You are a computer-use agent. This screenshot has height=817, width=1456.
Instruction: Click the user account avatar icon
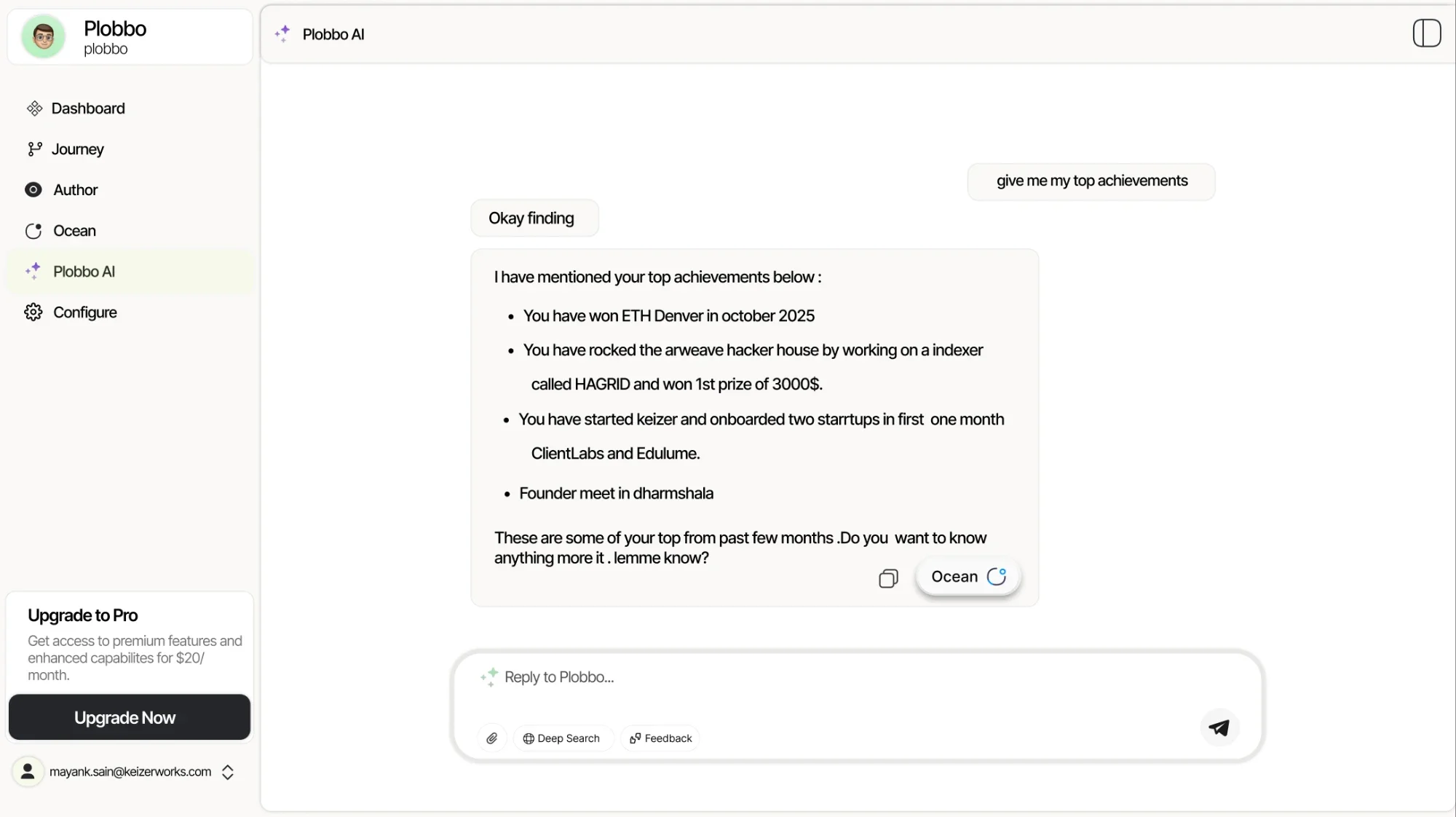click(x=28, y=772)
